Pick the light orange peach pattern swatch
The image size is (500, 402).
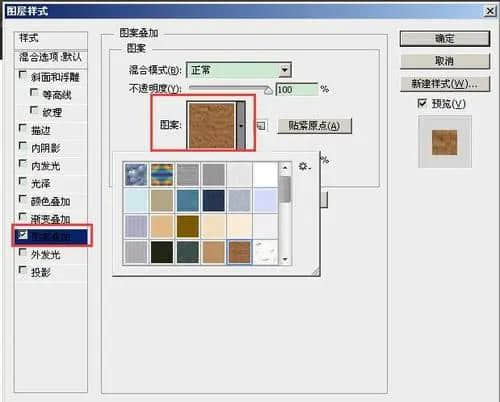coord(162,226)
